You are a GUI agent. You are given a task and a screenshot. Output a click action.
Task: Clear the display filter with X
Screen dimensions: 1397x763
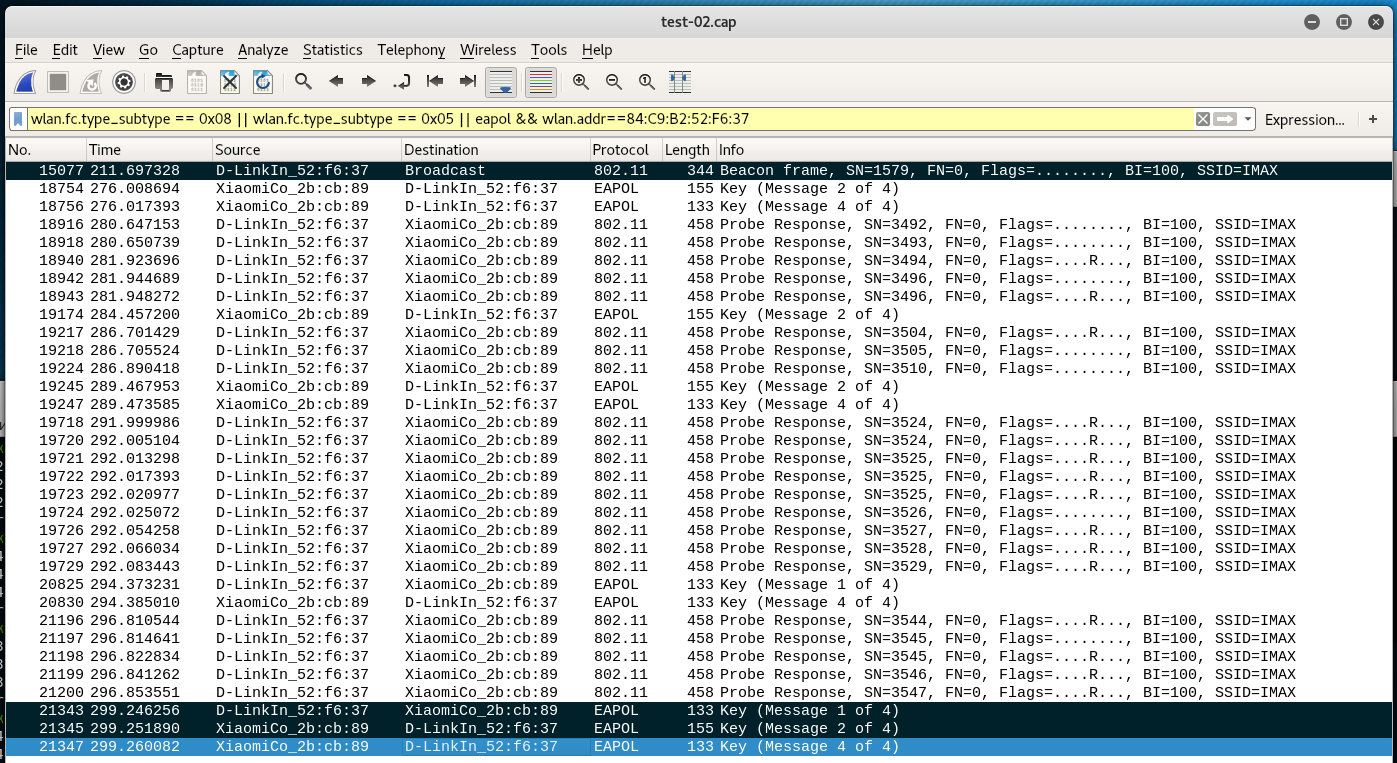coord(1203,119)
